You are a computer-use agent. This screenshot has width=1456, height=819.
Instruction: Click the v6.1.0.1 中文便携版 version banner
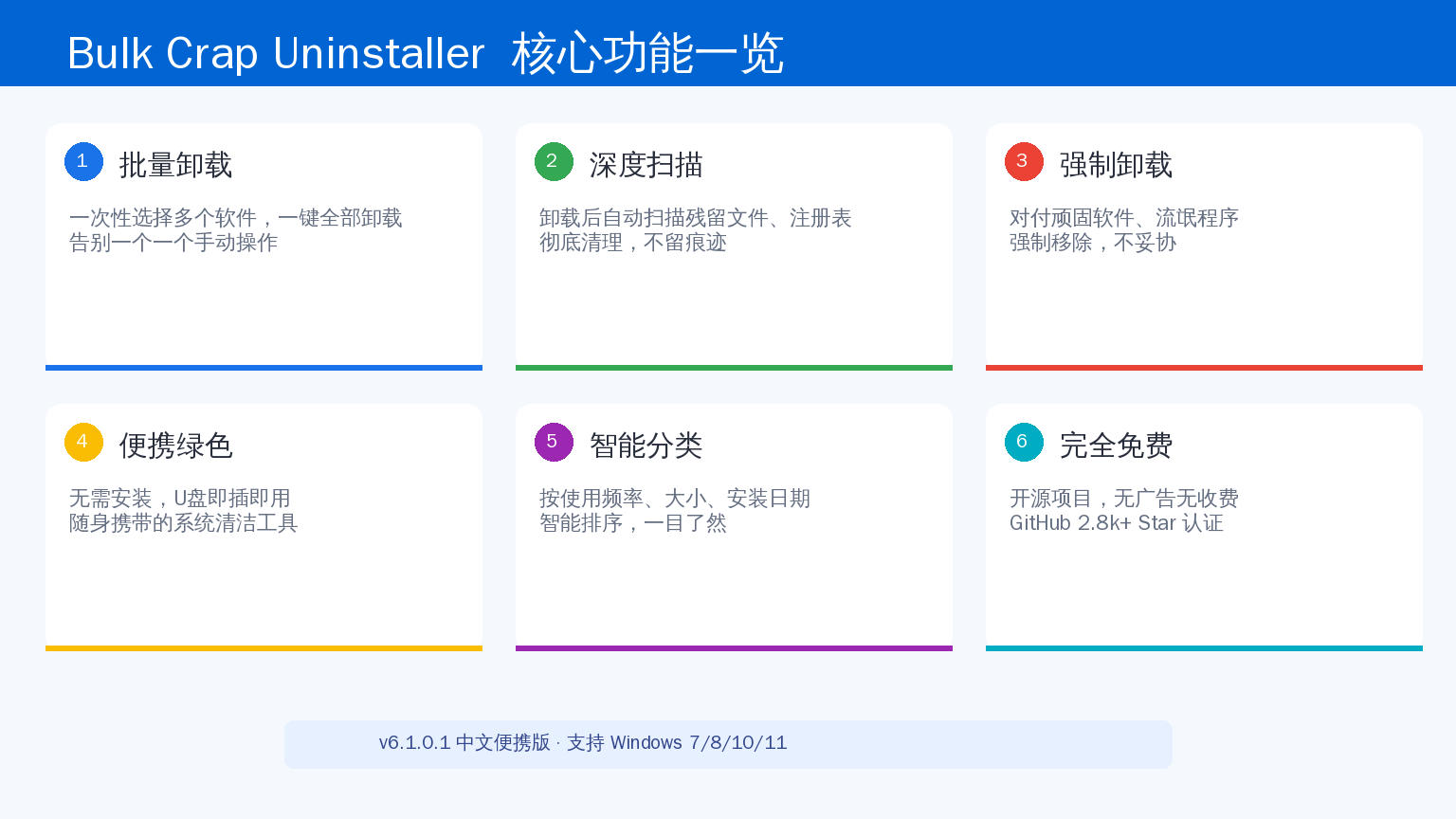(728, 744)
